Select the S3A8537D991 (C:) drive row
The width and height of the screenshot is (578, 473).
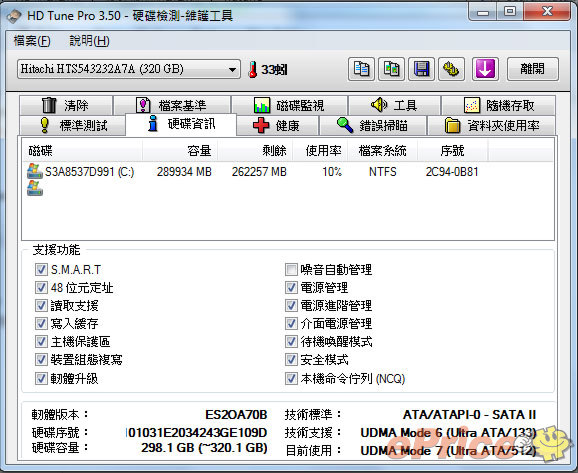(x=288, y=172)
